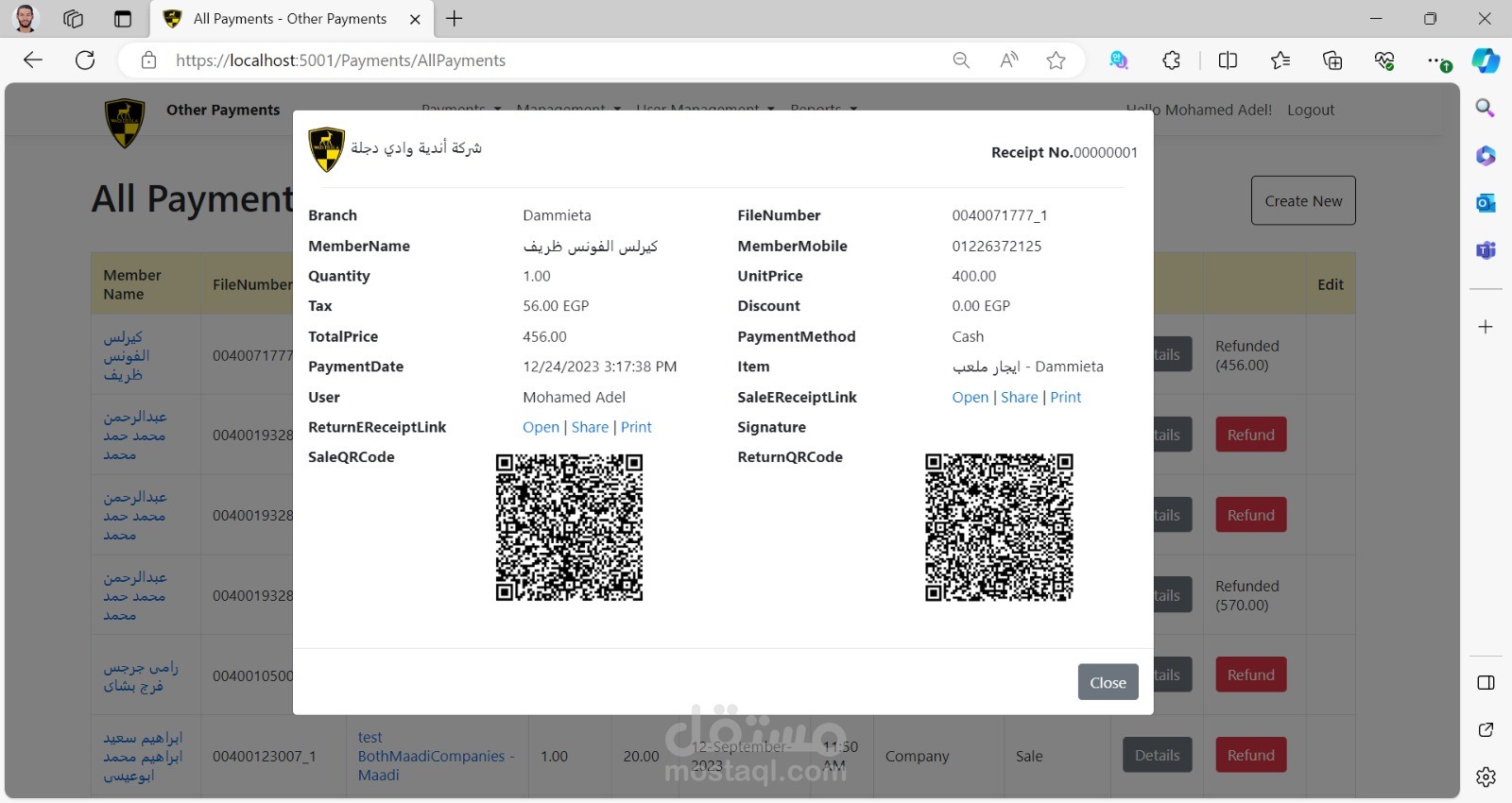The image size is (1512, 803).
Task: Open tab actions menu icon
Action: tap(123, 18)
